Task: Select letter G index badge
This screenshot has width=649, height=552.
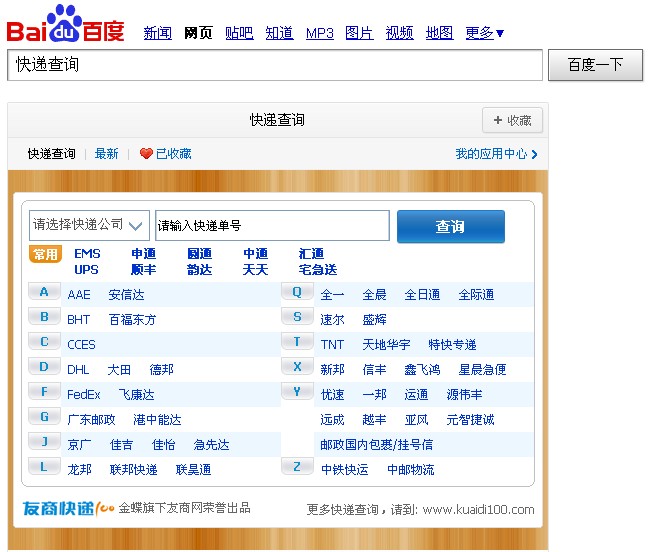Action: pyautogui.click(x=44, y=417)
